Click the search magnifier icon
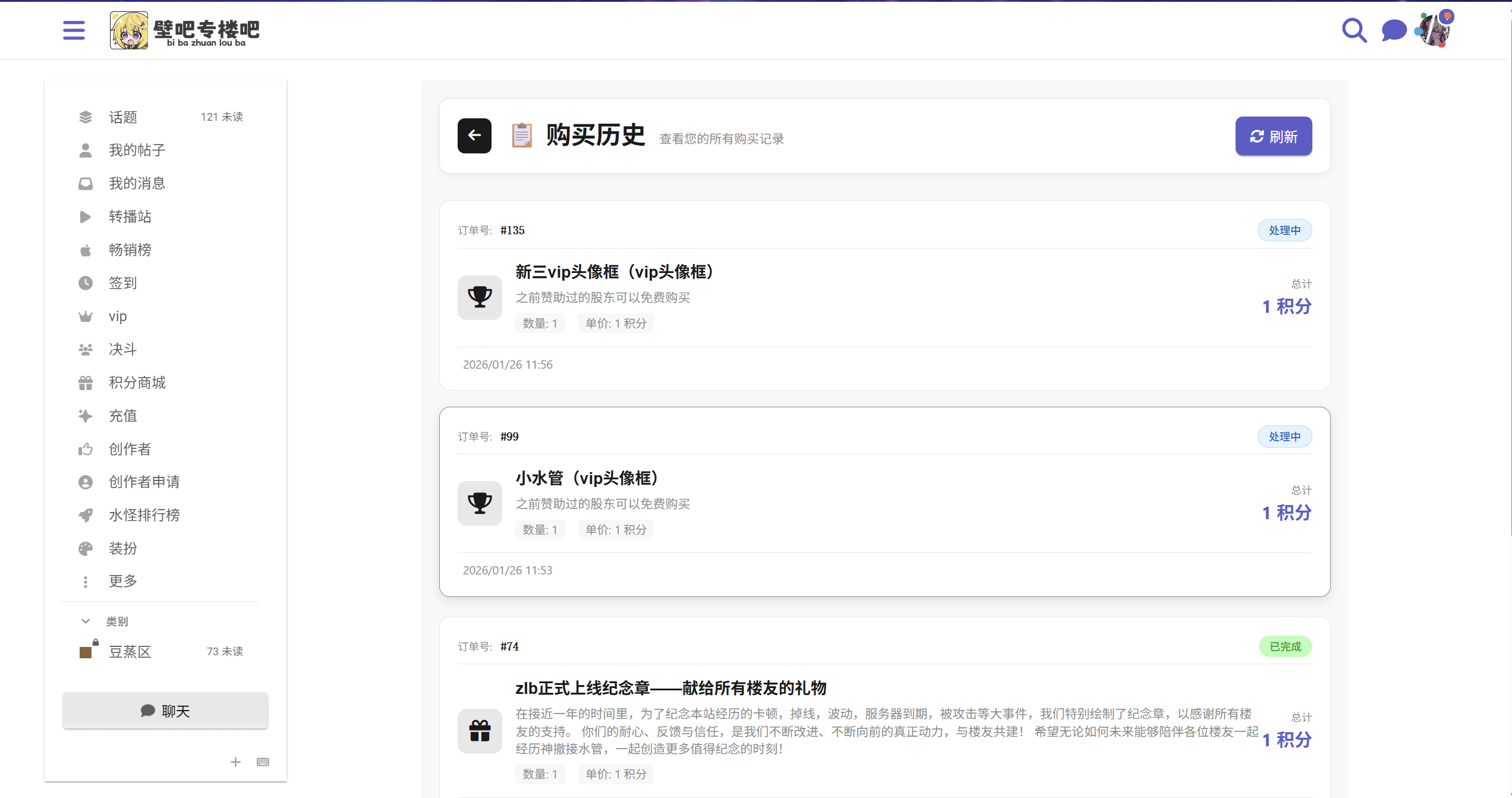Image resolution: width=1512 pixels, height=798 pixels. 1354,30
